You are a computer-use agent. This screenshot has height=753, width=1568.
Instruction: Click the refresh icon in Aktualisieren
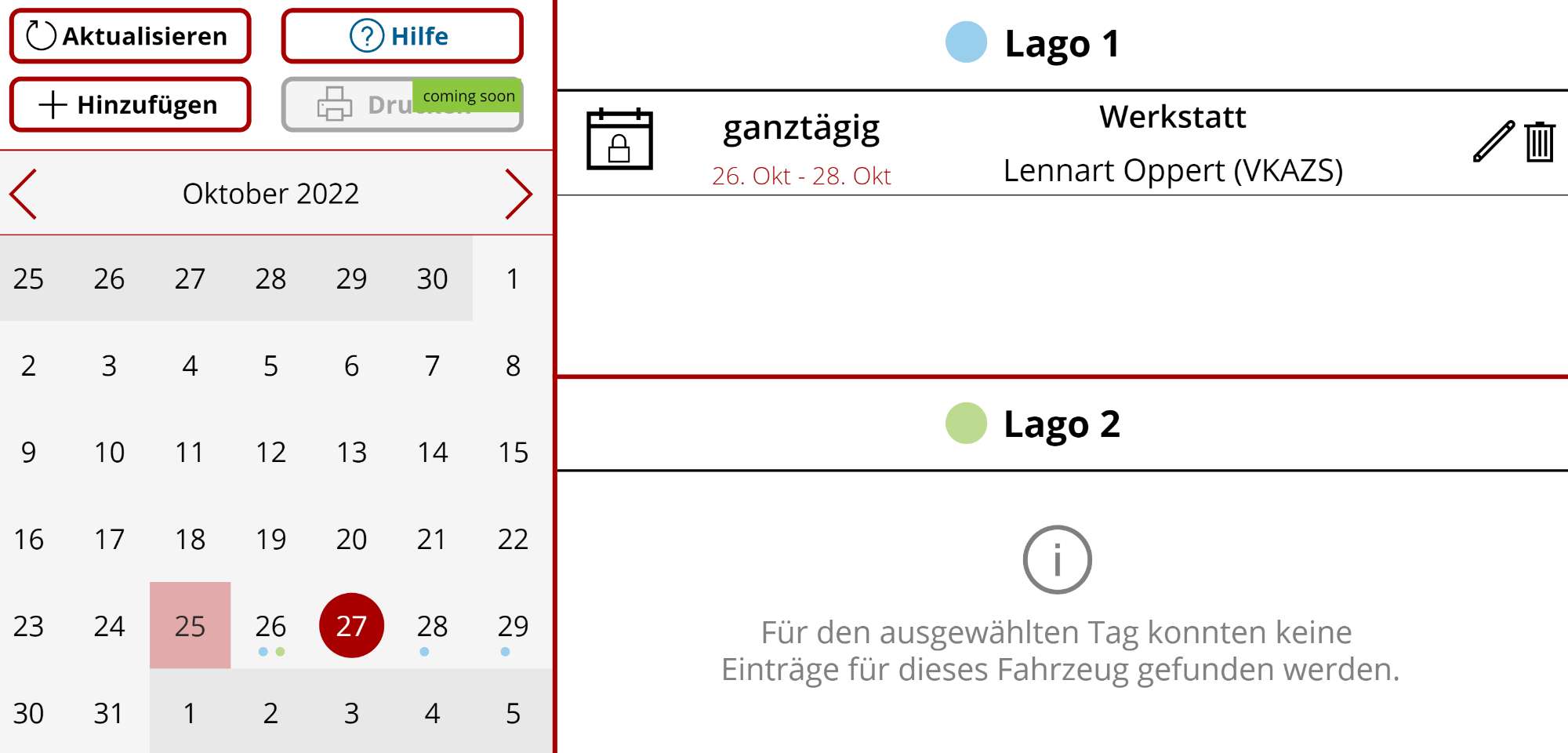tap(41, 36)
